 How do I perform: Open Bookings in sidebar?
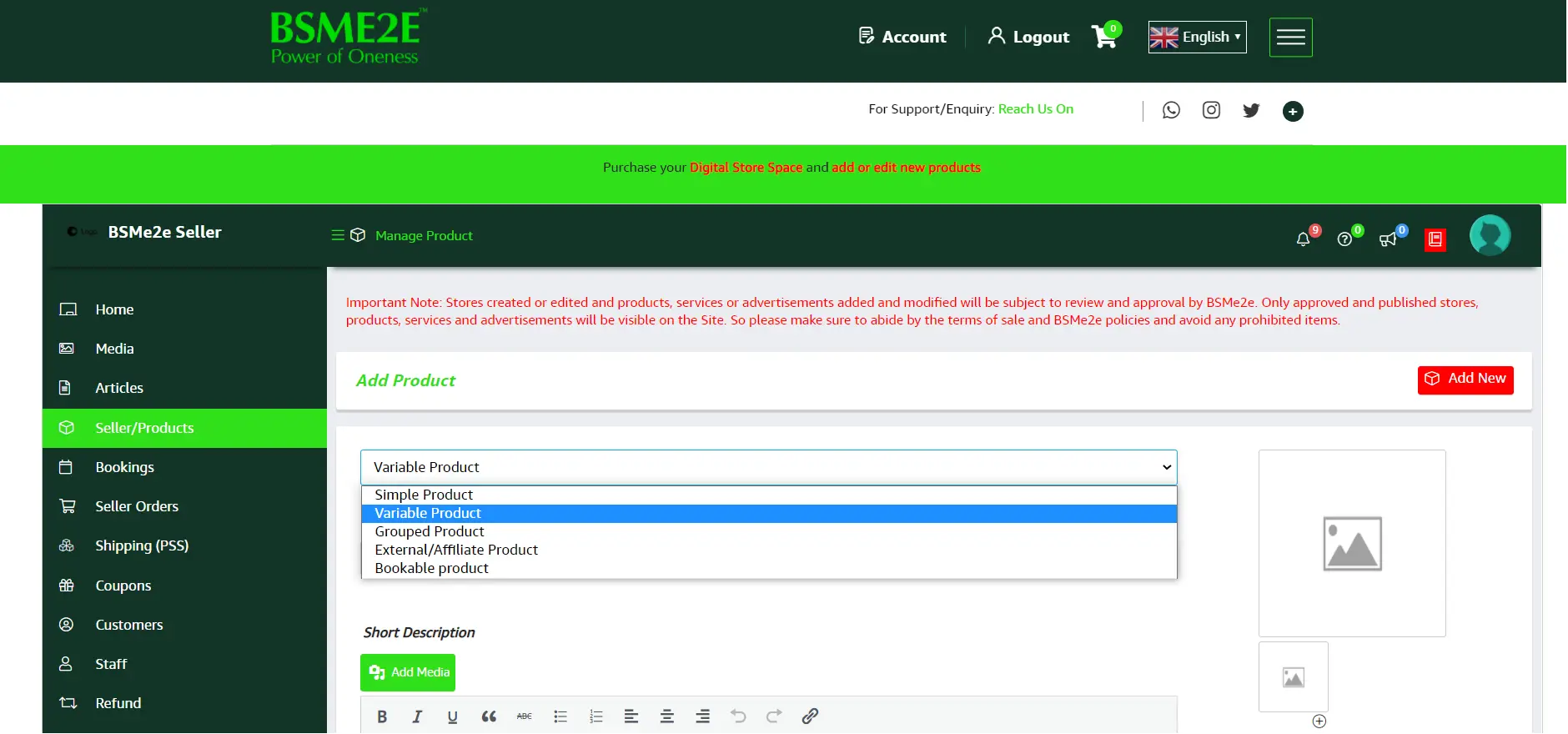coord(184,467)
